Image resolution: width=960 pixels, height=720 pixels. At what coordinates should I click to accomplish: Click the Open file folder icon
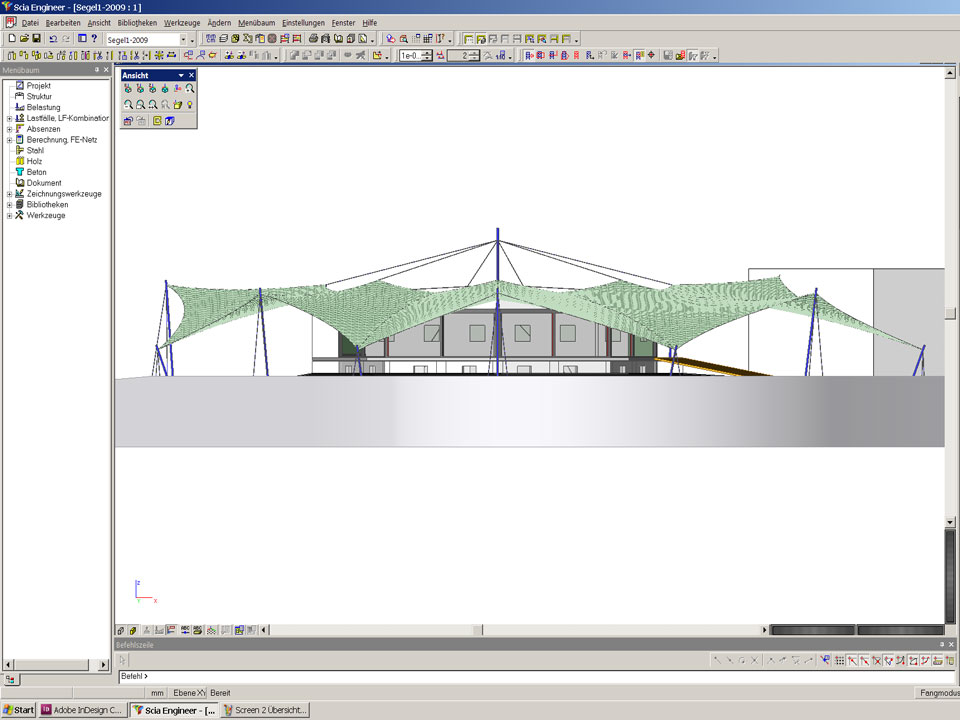[23, 39]
